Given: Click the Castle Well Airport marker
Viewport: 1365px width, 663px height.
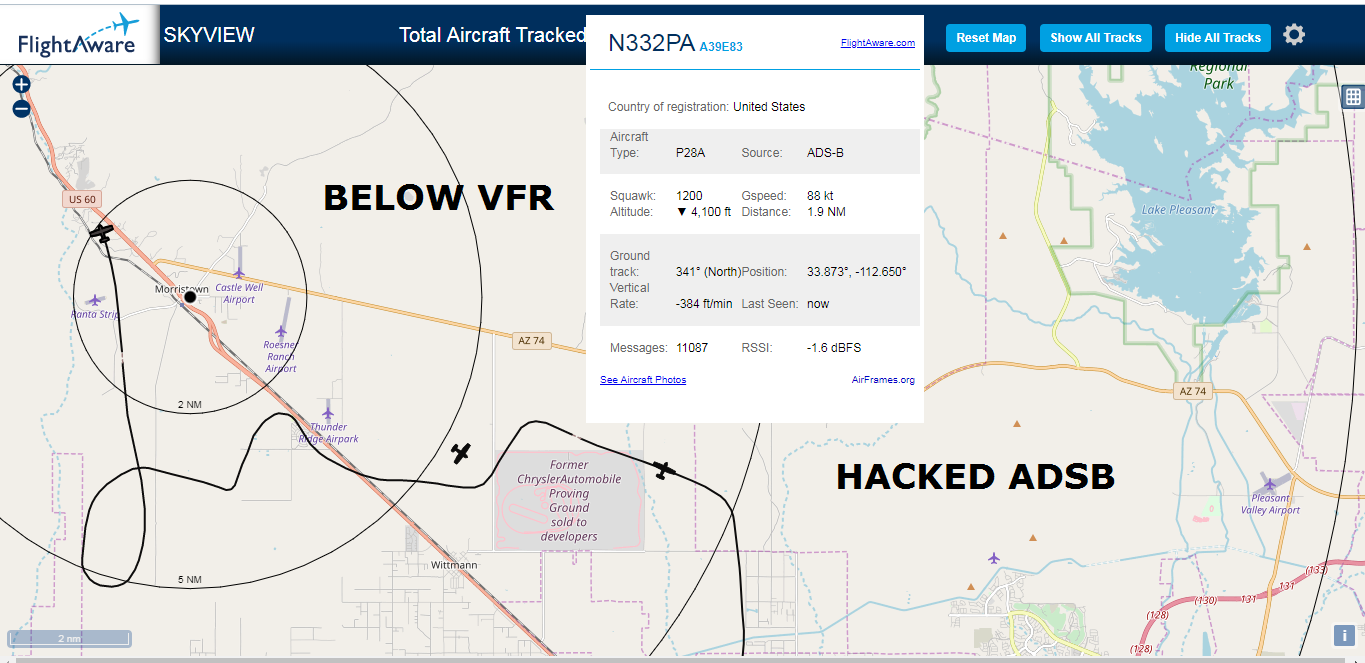Looking at the screenshot, I should [239, 272].
